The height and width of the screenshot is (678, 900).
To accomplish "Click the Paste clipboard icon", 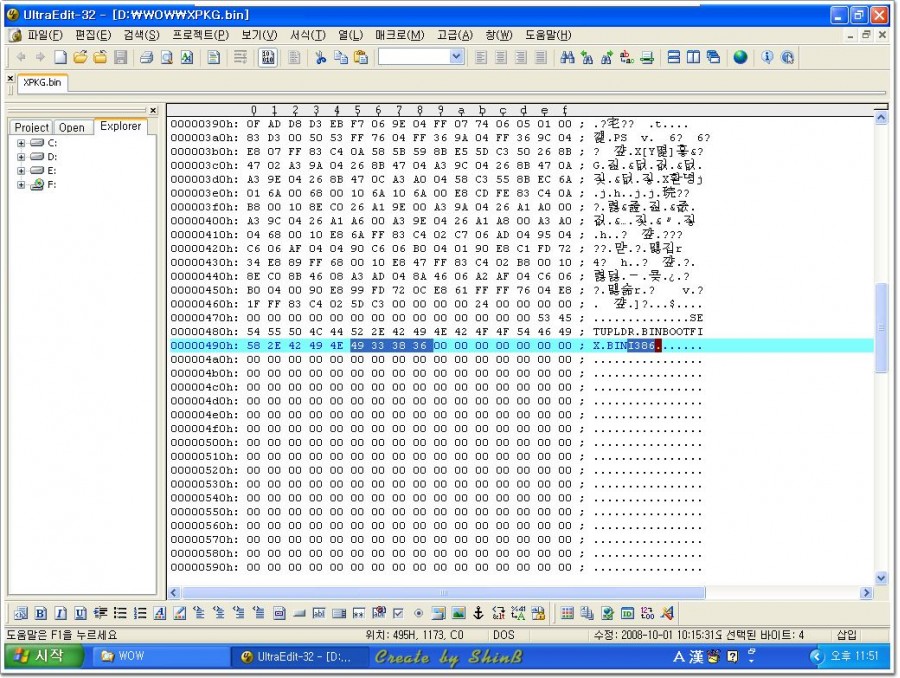I will point(360,57).
